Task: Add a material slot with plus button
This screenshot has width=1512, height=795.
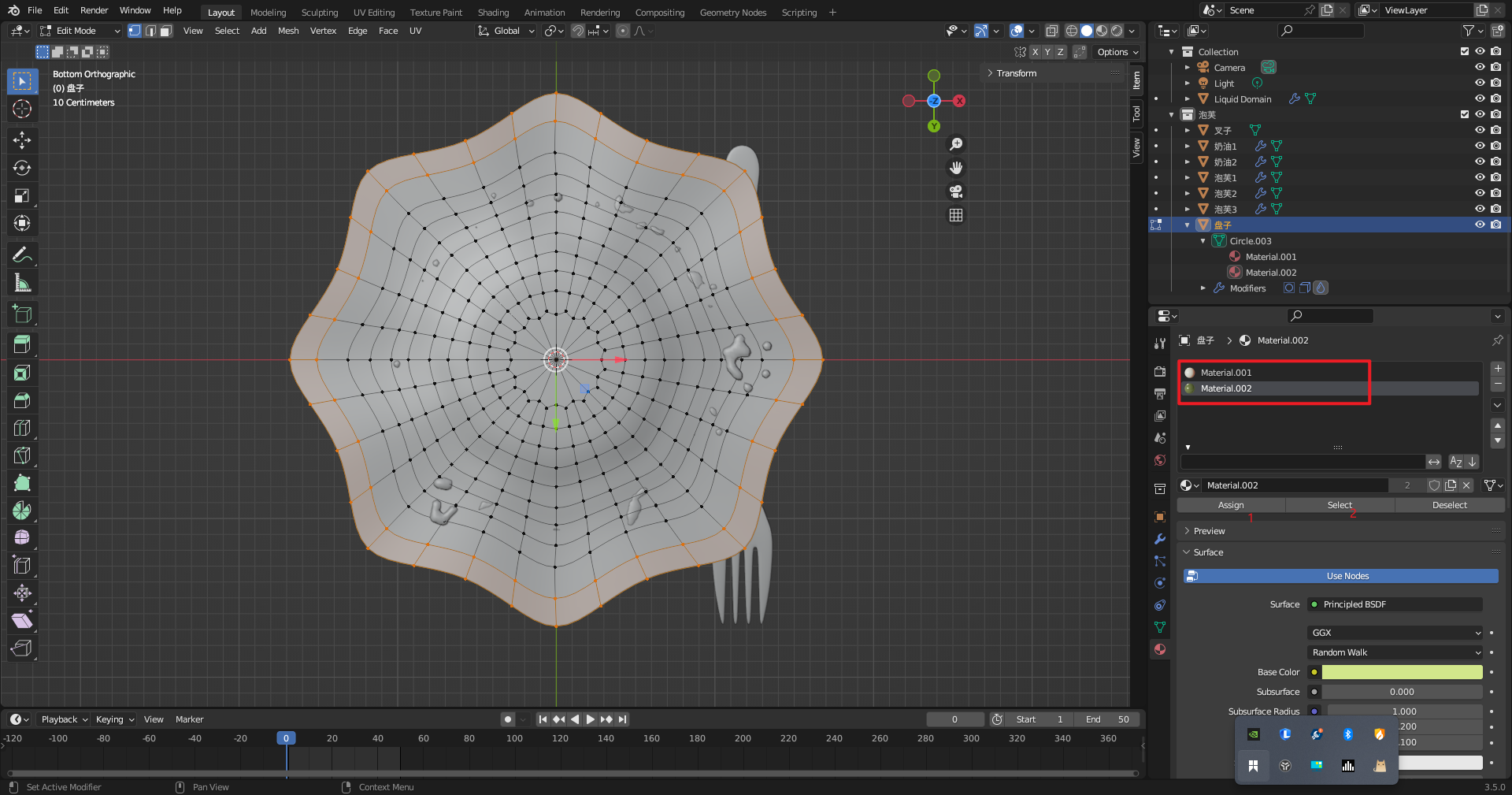Action: pyautogui.click(x=1498, y=369)
